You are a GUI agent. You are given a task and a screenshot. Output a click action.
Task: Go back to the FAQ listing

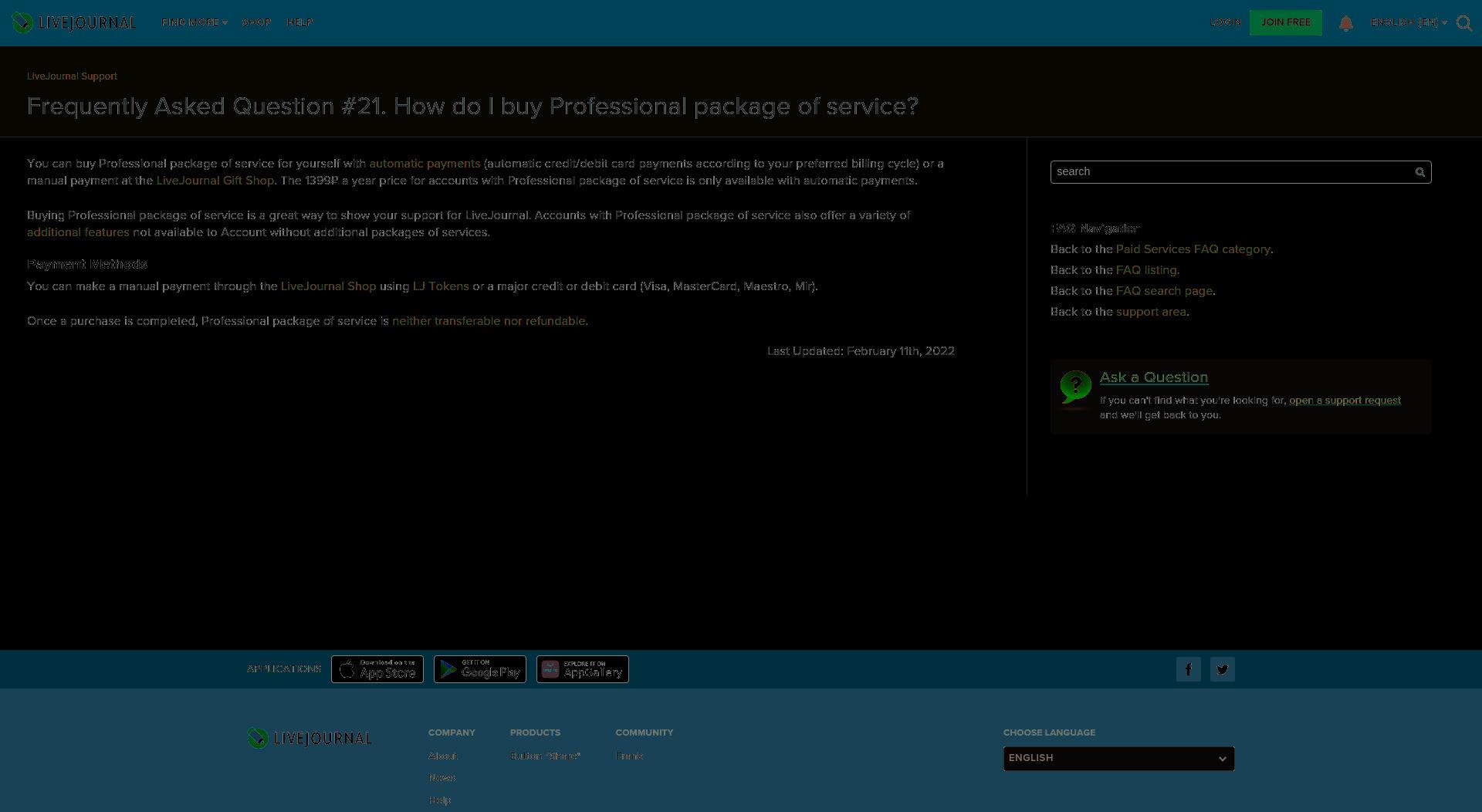(x=1146, y=270)
